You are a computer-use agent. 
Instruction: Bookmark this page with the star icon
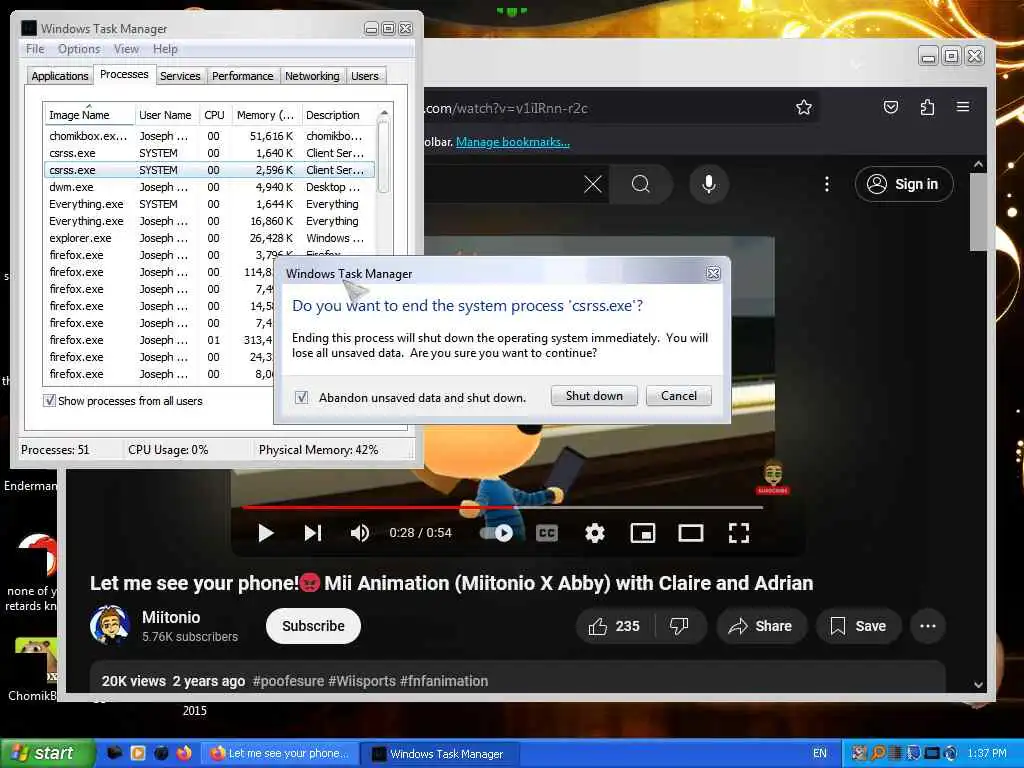pos(804,107)
